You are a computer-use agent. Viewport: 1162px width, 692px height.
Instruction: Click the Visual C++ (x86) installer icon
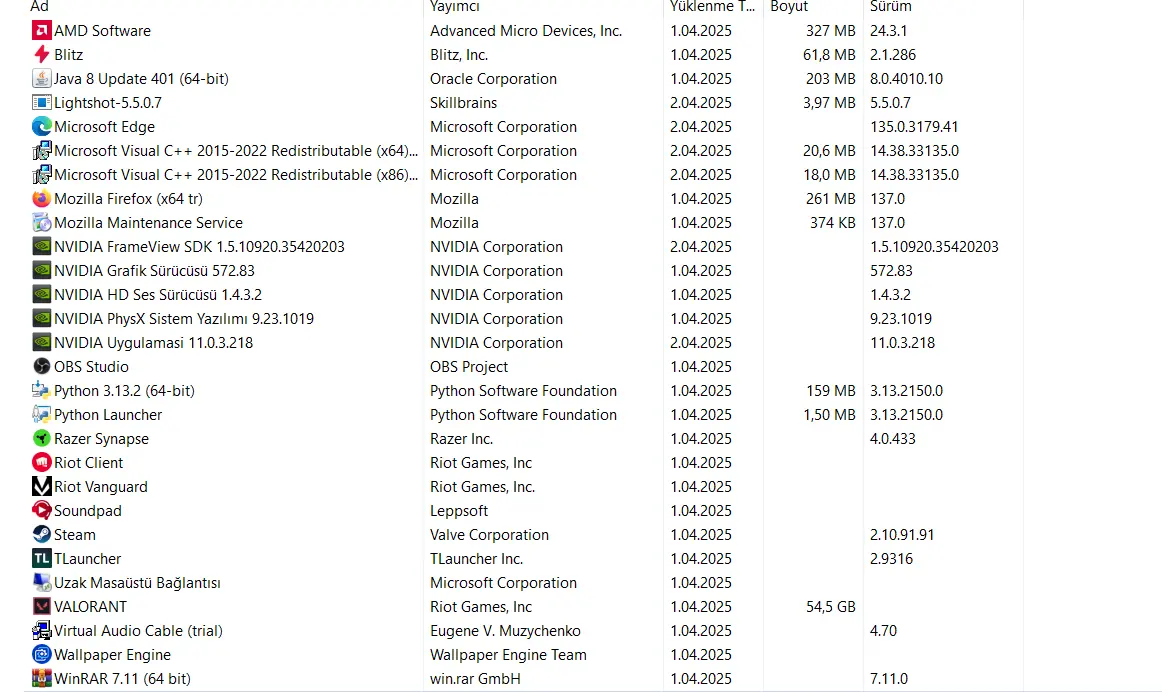click(x=42, y=175)
